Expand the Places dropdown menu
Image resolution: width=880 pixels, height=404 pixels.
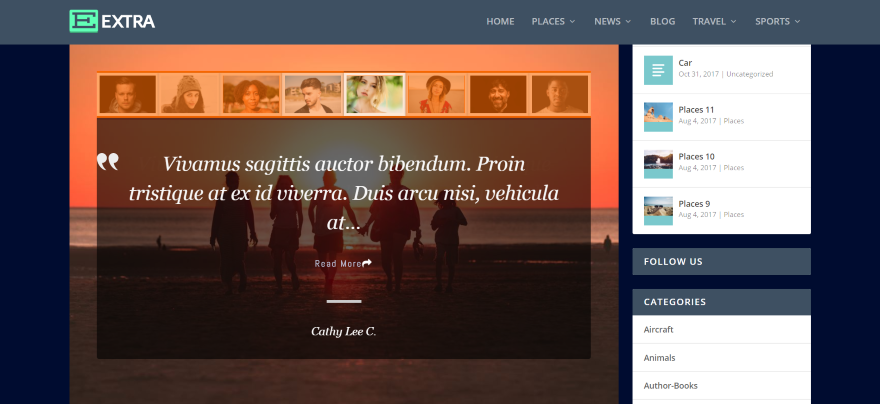point(553,21)
